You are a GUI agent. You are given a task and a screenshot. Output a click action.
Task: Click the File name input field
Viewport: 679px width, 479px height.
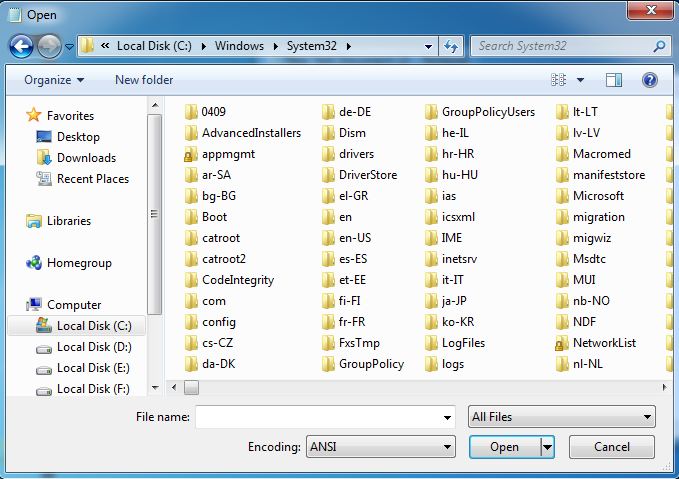325,417
